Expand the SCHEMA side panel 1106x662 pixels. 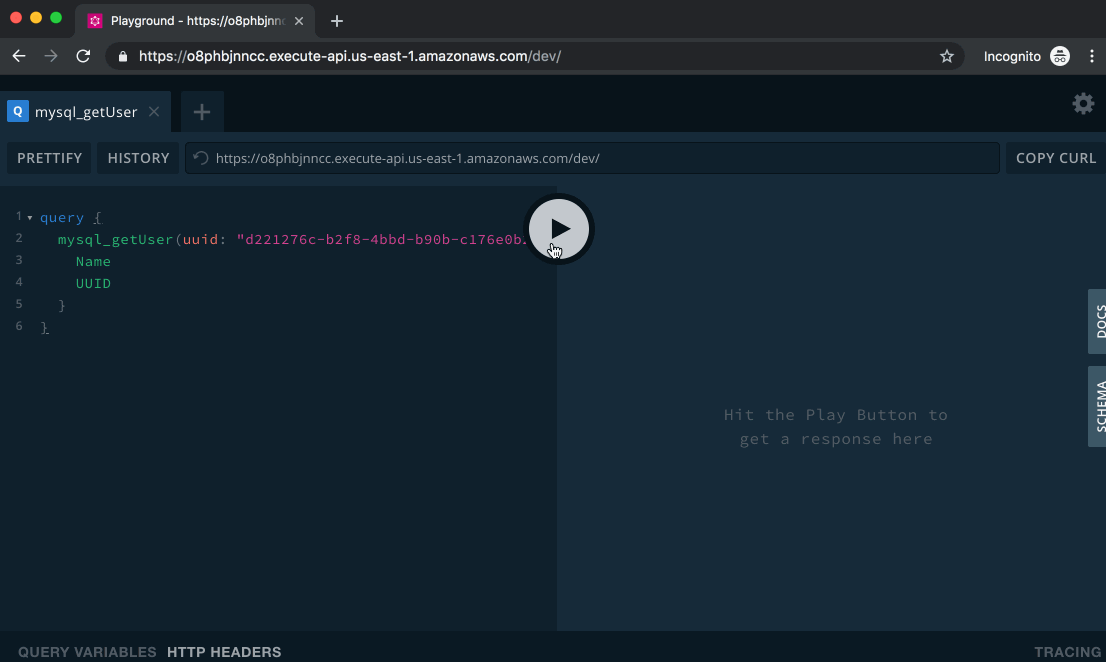tap(1098, 406)
